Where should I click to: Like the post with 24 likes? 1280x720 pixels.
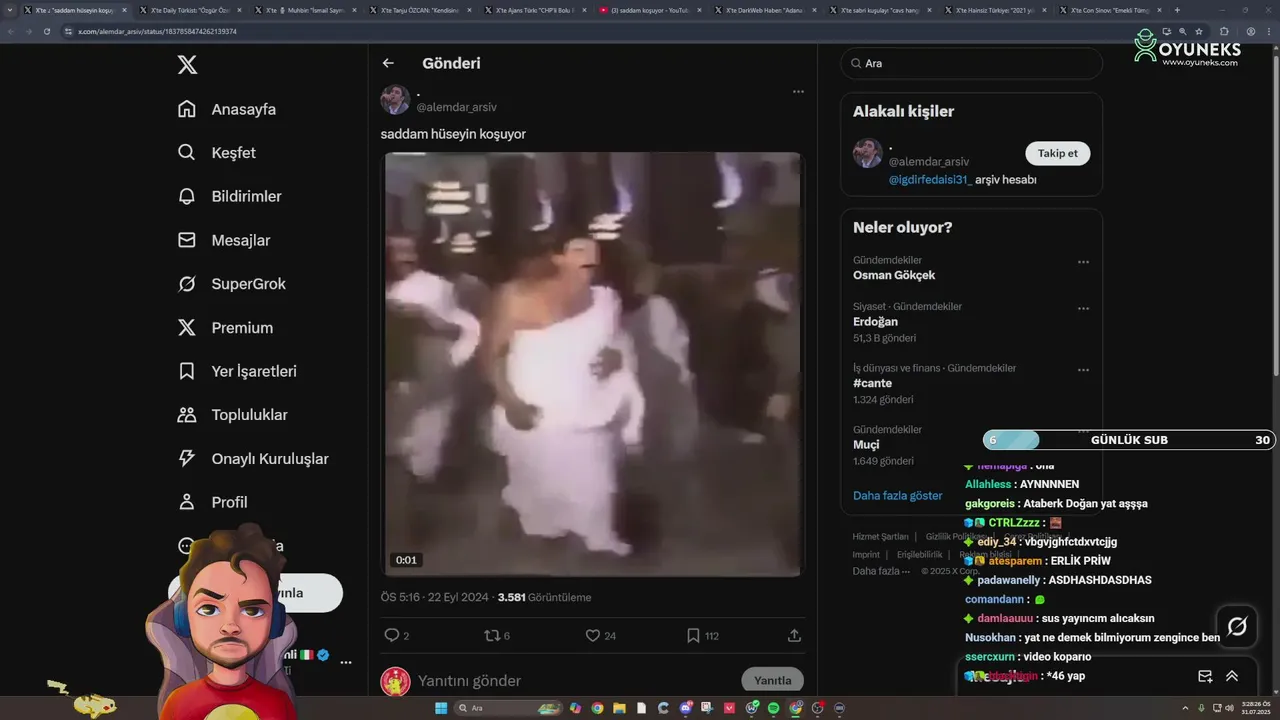click(593, 635)
